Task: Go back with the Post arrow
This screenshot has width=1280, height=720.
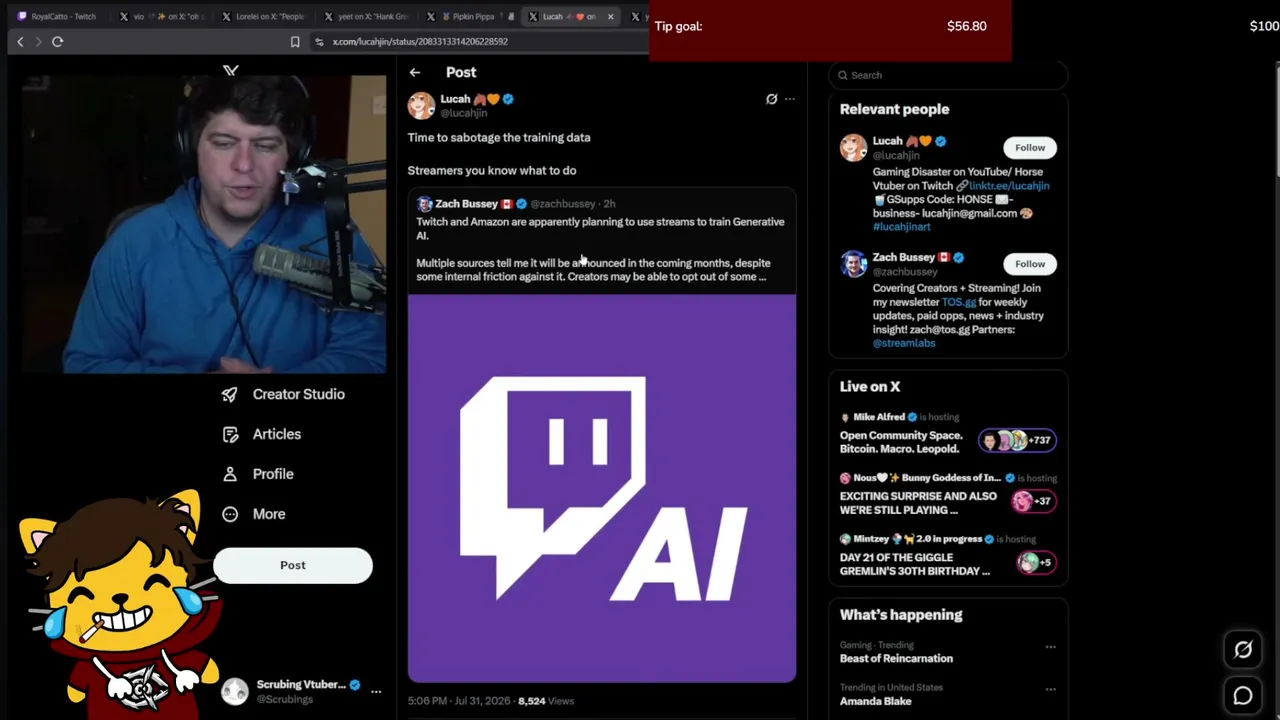Action: point(414,72)
